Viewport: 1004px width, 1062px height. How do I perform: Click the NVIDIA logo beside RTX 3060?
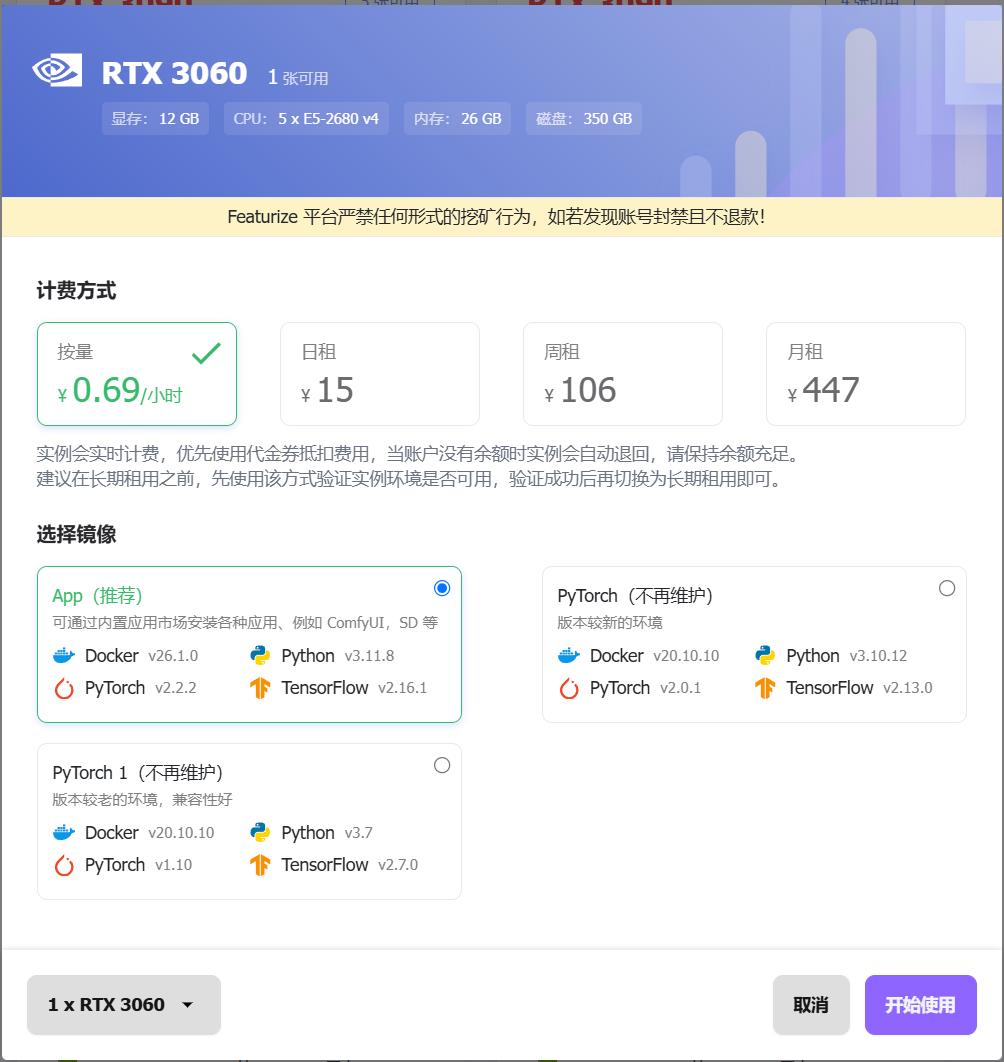click(57, 71)
